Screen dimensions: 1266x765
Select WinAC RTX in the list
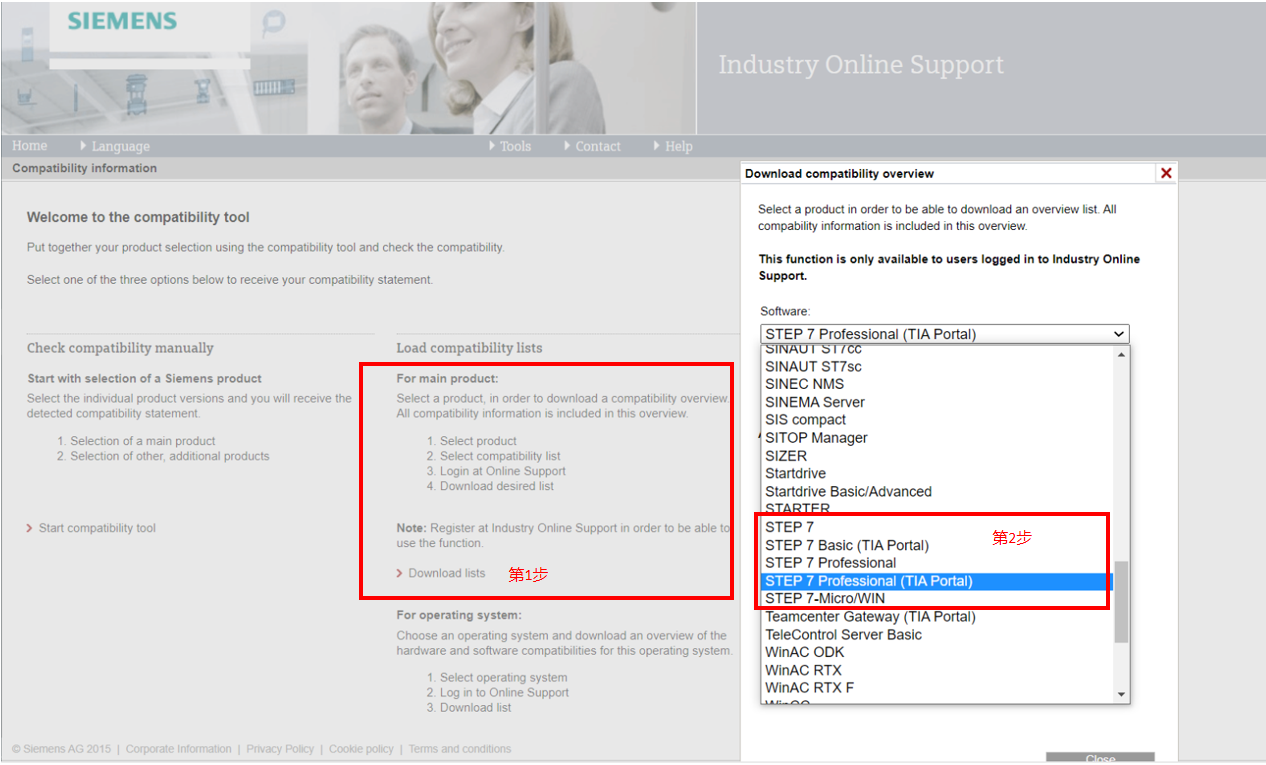pos(937,670)
